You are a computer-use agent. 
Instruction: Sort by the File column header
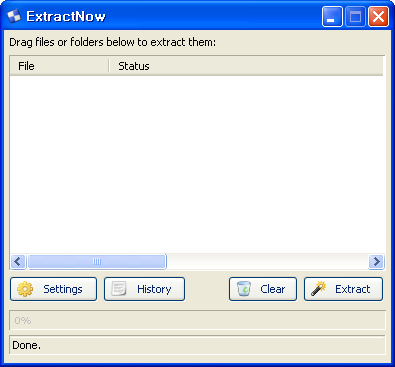point(59,66)
